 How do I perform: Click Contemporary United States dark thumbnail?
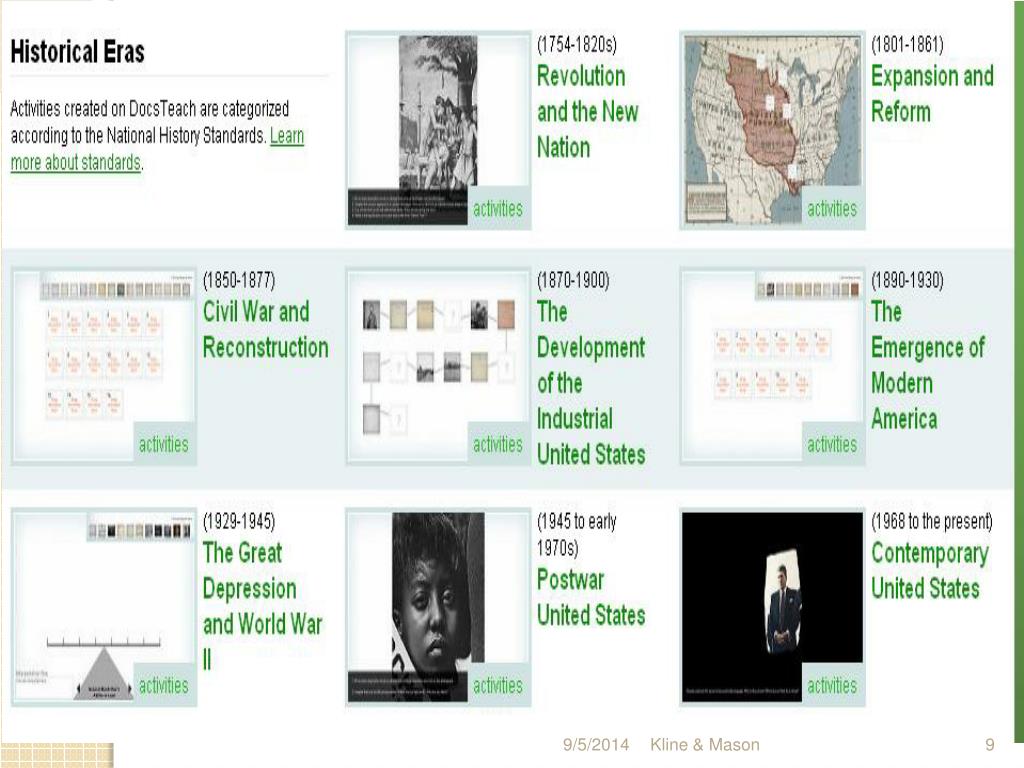click(773, 607)
